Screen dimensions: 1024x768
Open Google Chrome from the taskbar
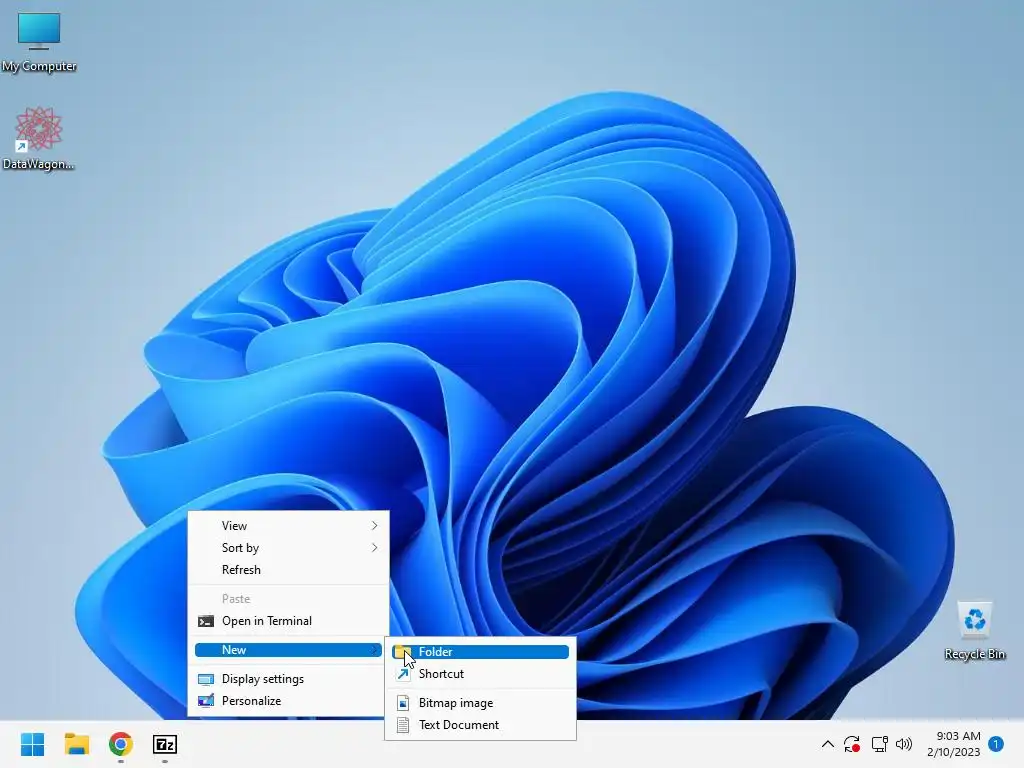point(121,744)
